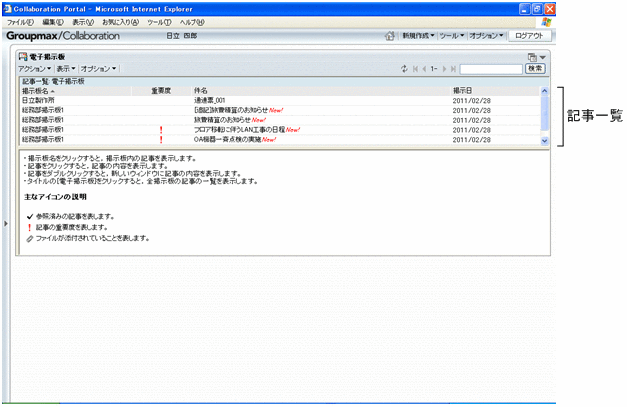
Task: Click the 電子掲示板 portlet title
Action: point(47,57)
